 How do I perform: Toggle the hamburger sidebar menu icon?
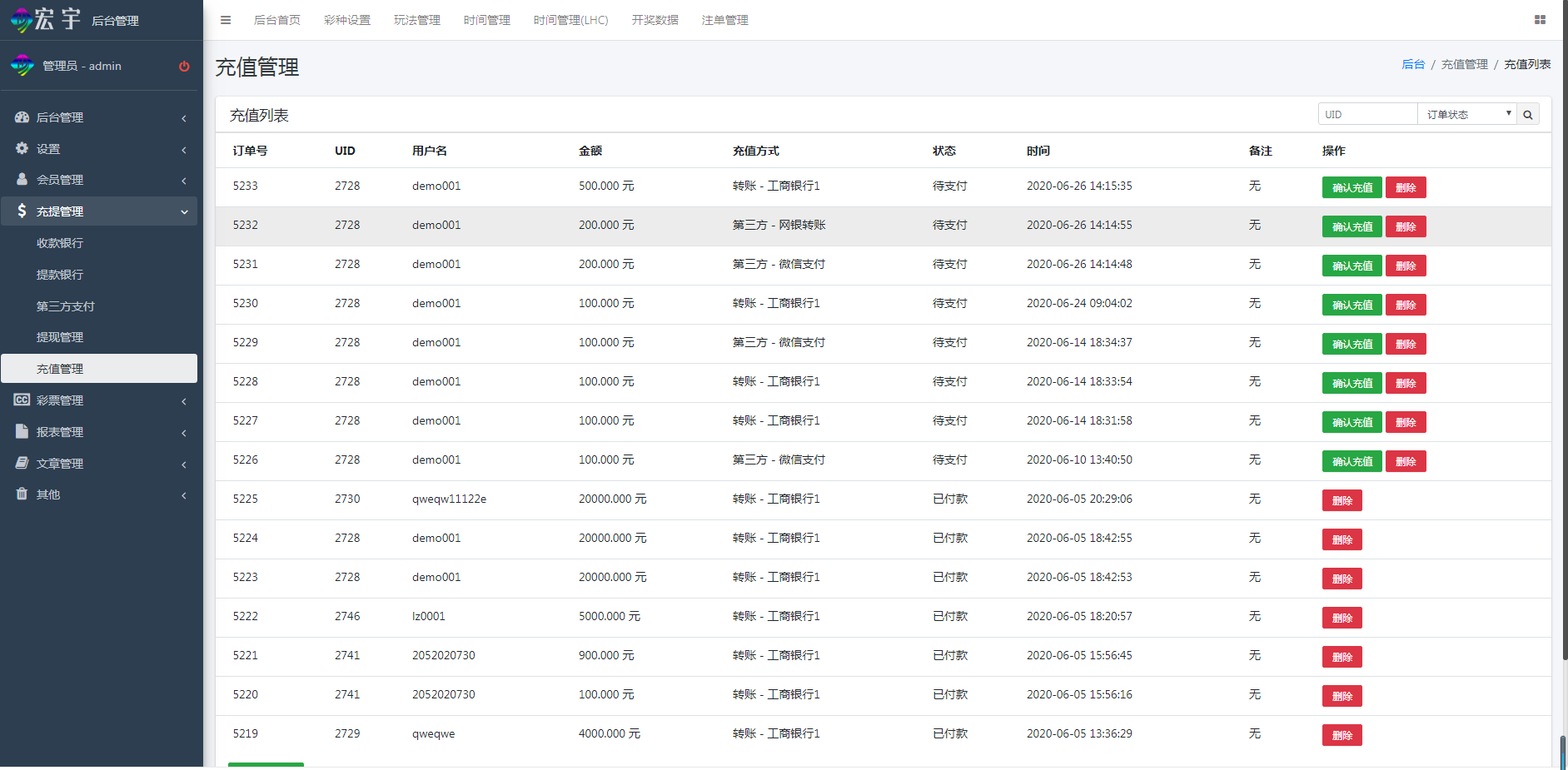click(x=226, y=20)
